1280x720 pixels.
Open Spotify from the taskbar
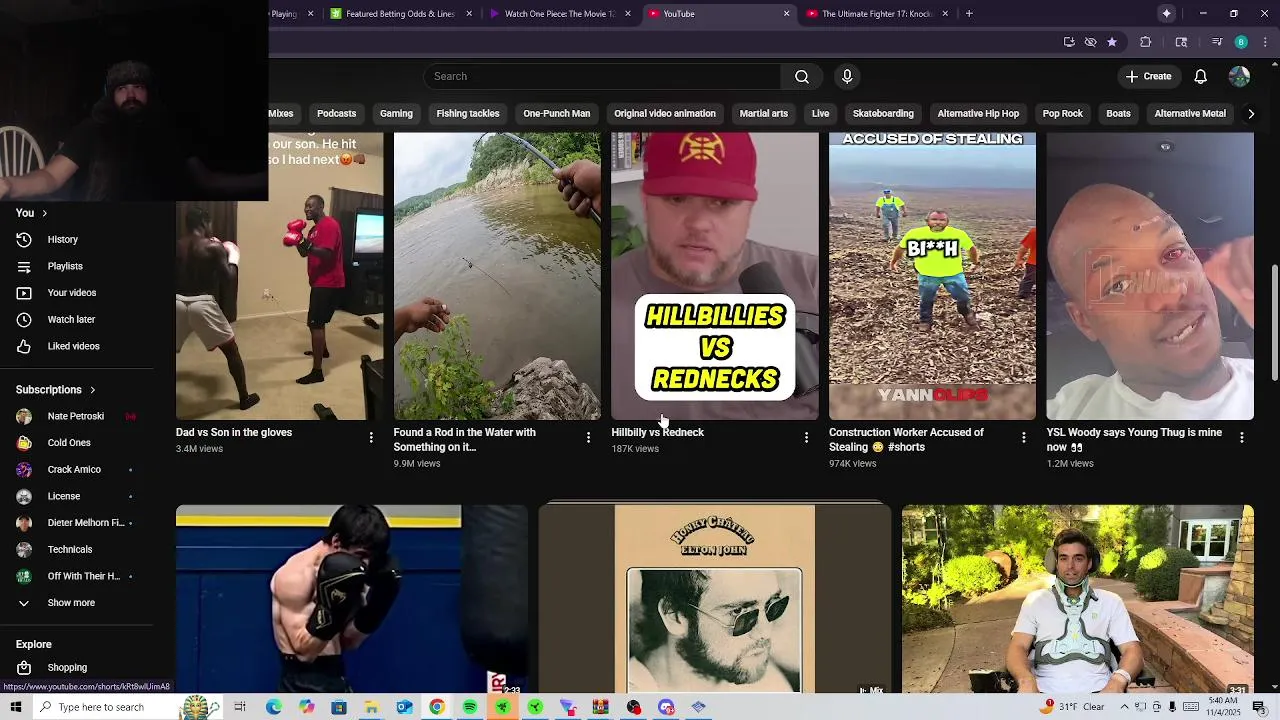click(x=470, y=707)
